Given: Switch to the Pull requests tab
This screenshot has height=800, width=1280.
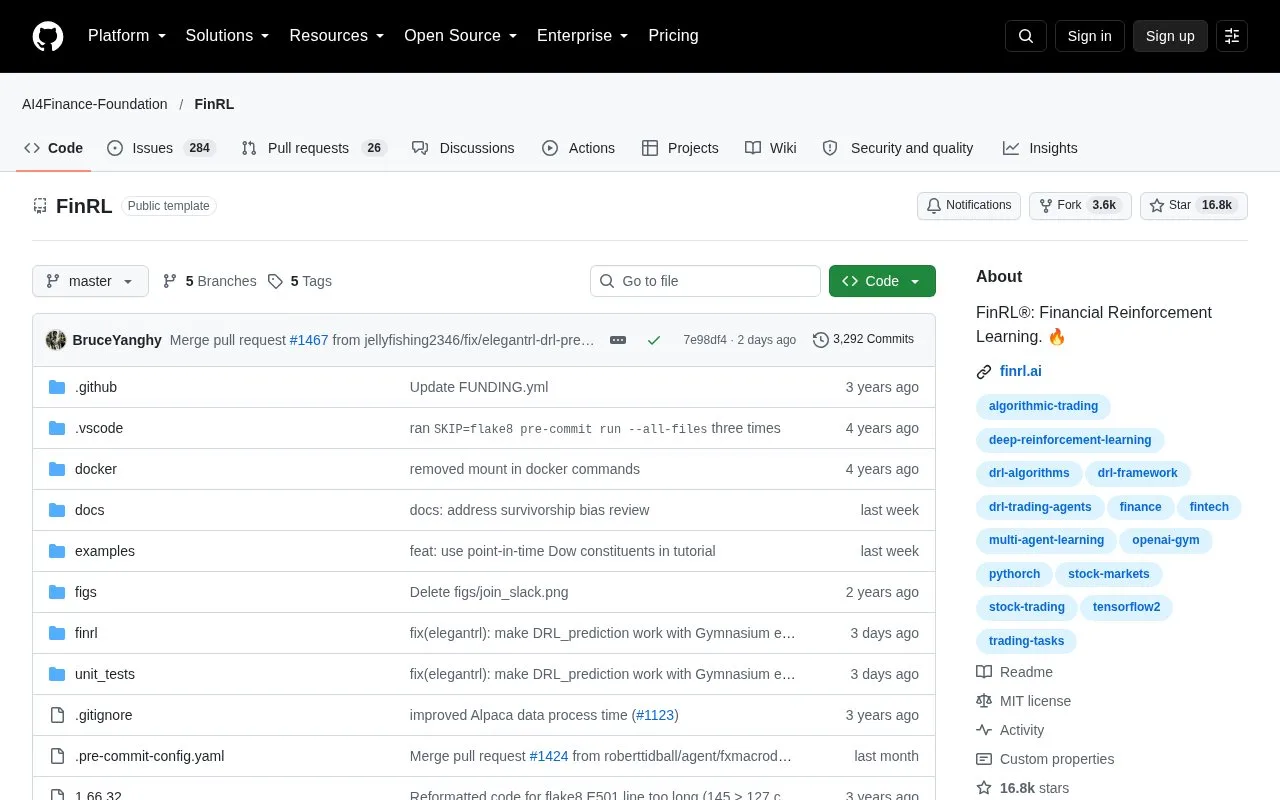Looking at the screenshot, I should 313,148.
